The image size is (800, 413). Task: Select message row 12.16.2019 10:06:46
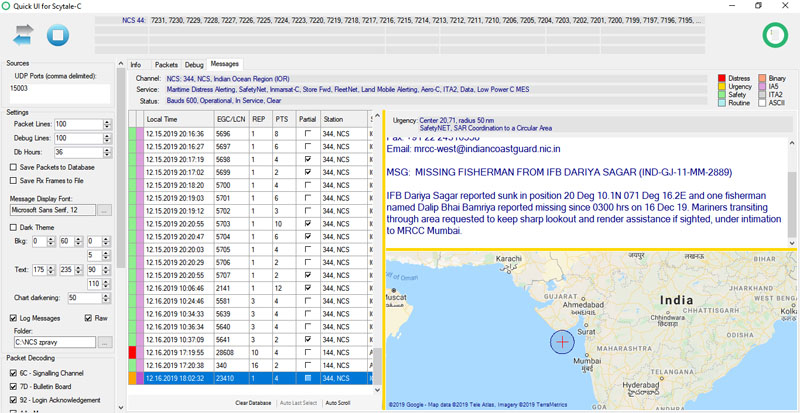tap(251, 288)
